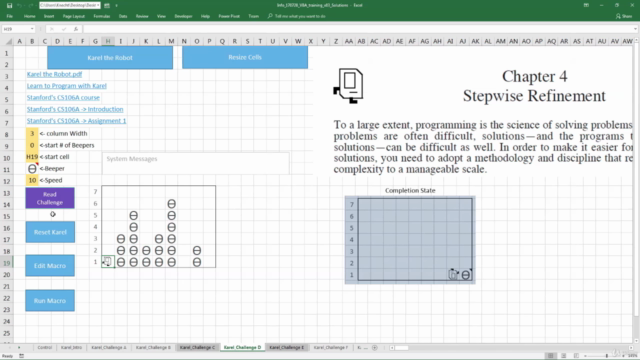This screenshot has width=640, height=360.
Task: Open the Karel the Robot.pdf link
Action: pos(54,74)
